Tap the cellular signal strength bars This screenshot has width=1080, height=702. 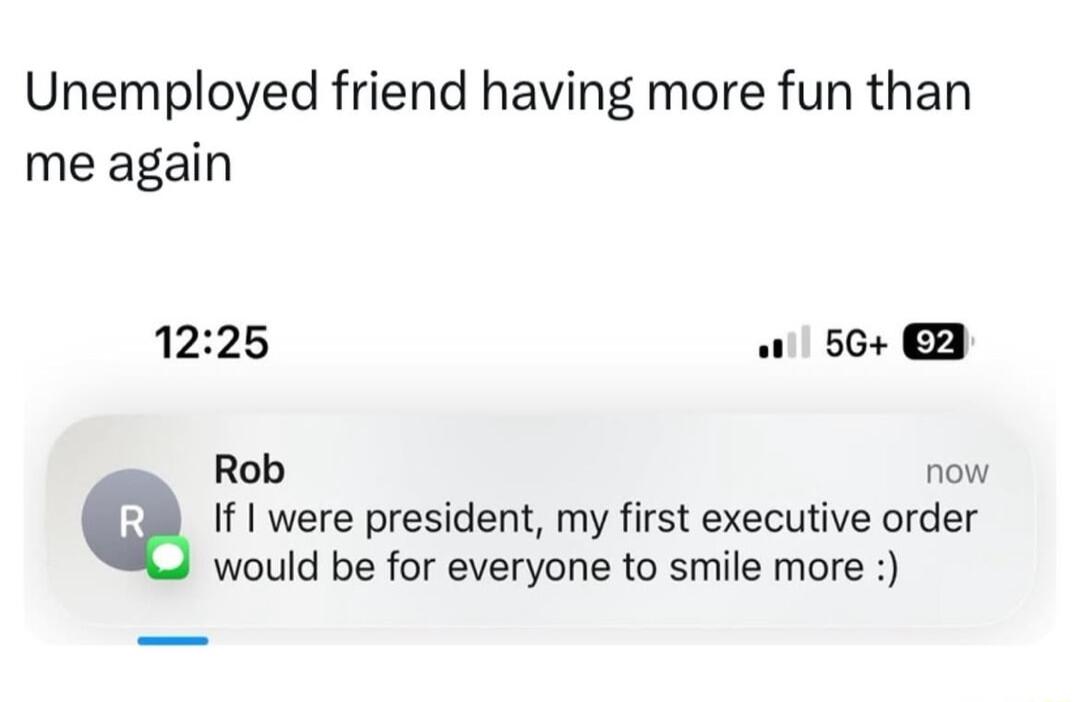tap(783, 343)
